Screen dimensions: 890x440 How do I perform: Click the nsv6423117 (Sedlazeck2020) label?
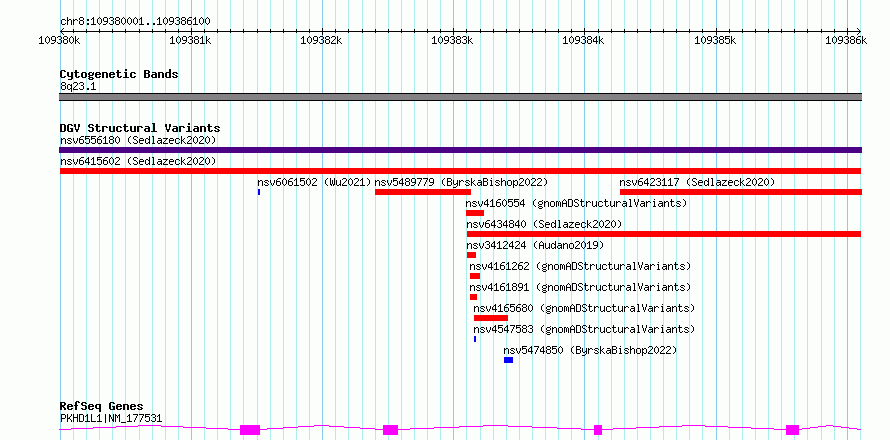tap(697, 182)
